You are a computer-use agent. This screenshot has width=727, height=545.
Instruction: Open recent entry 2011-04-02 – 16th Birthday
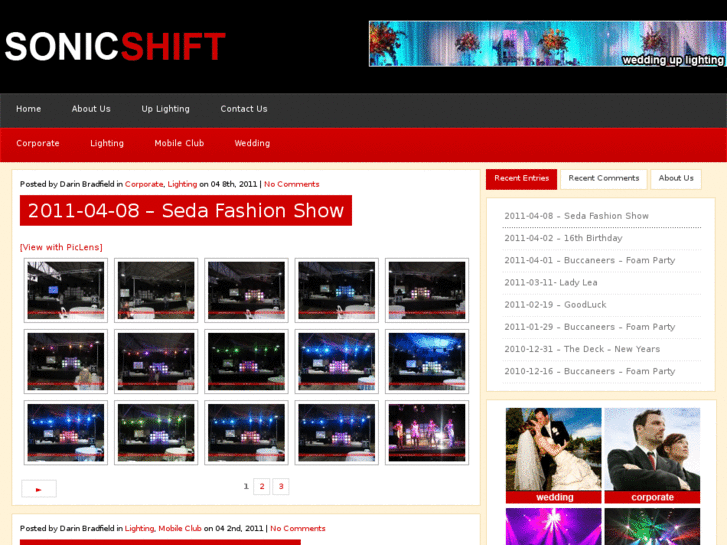(563, 238)
